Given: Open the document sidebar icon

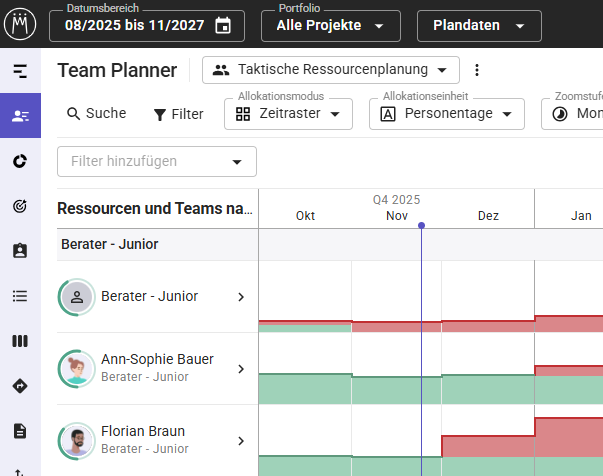Looking at the screenshot, I should 20,431.
